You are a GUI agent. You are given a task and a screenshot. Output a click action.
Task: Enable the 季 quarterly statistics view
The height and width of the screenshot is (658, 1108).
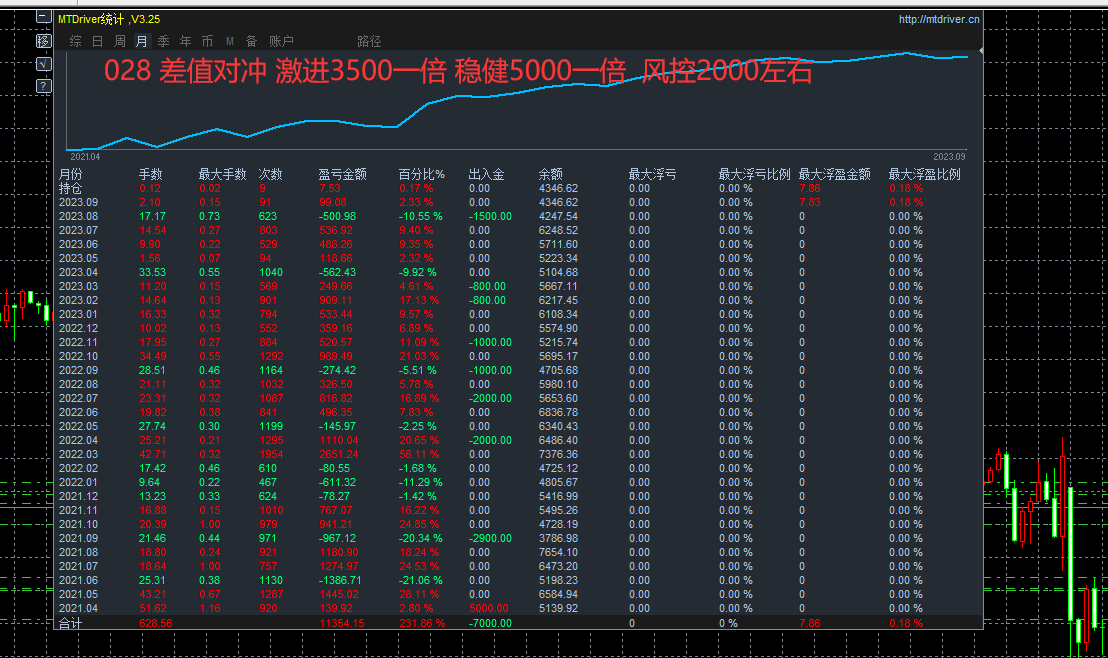click(x=163, y=41)
